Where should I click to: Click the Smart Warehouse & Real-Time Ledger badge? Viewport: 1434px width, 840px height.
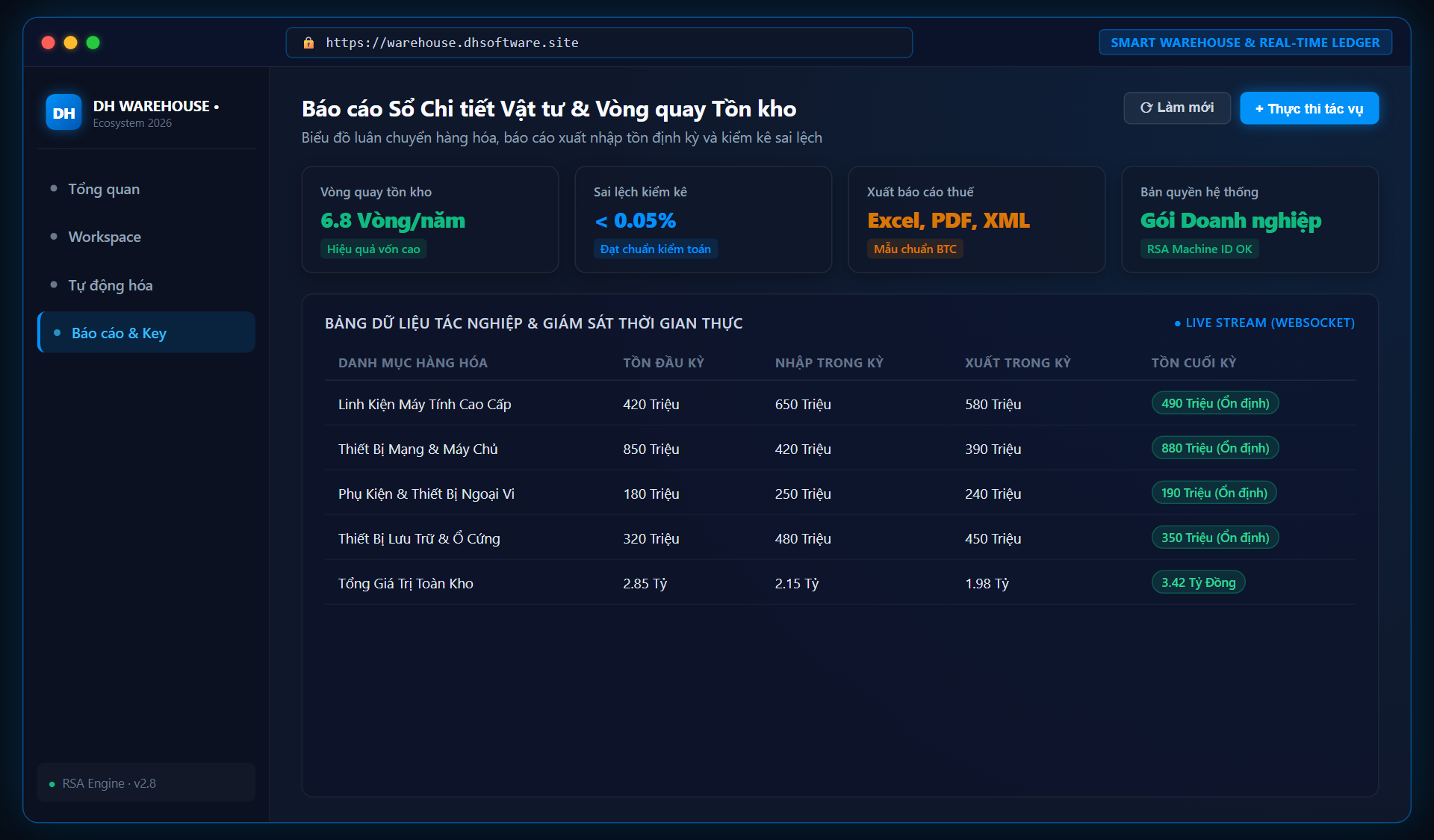coord(1245,43)
